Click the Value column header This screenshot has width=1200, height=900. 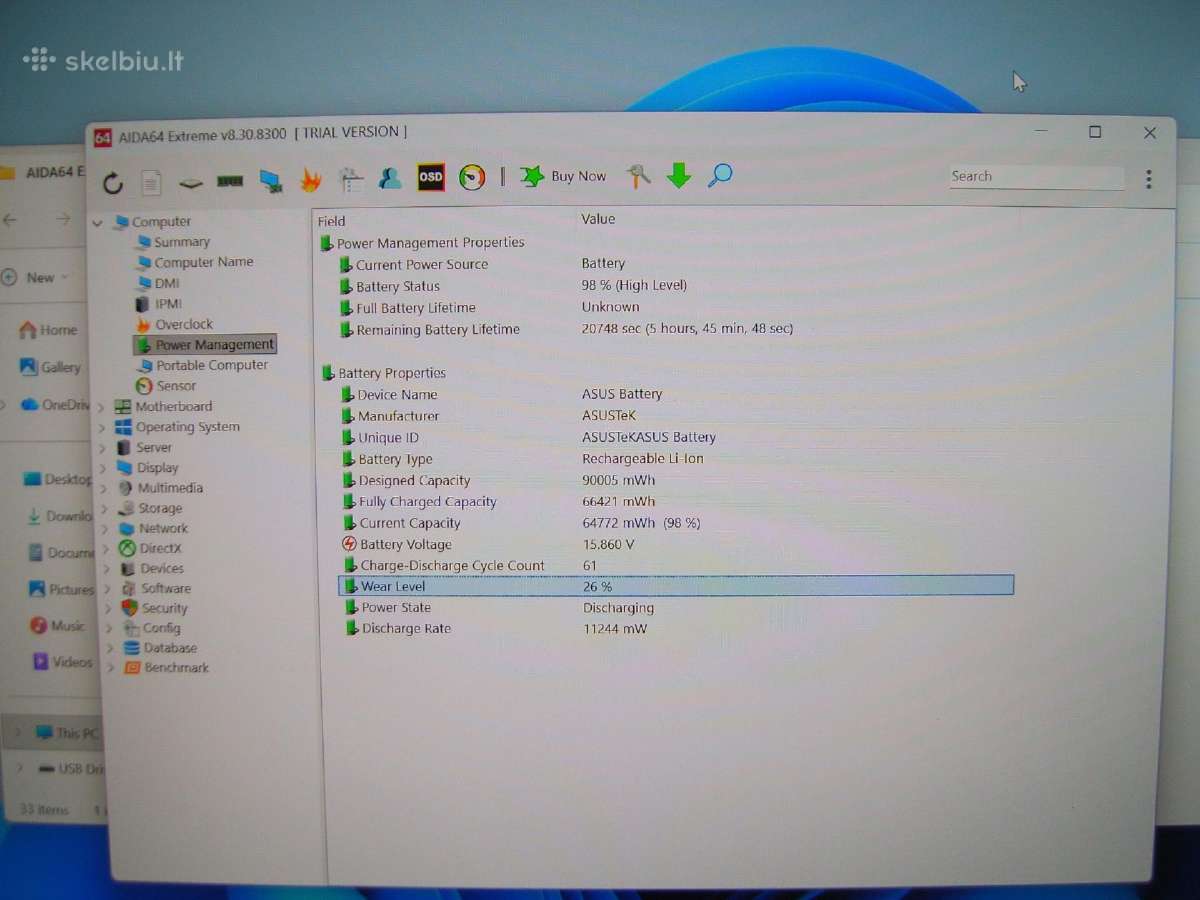[598, 219]
